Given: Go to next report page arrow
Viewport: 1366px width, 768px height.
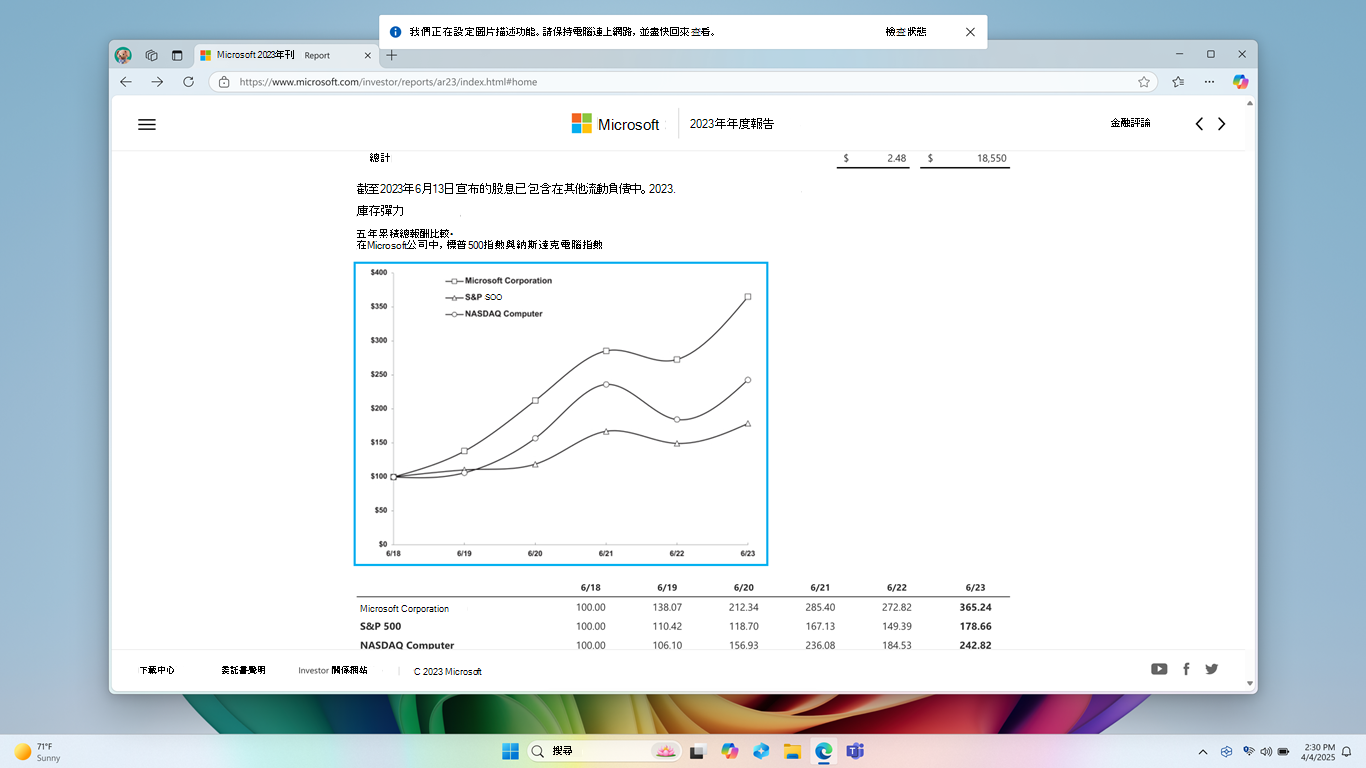Looking at the screenshot, I should point(1221,124).
